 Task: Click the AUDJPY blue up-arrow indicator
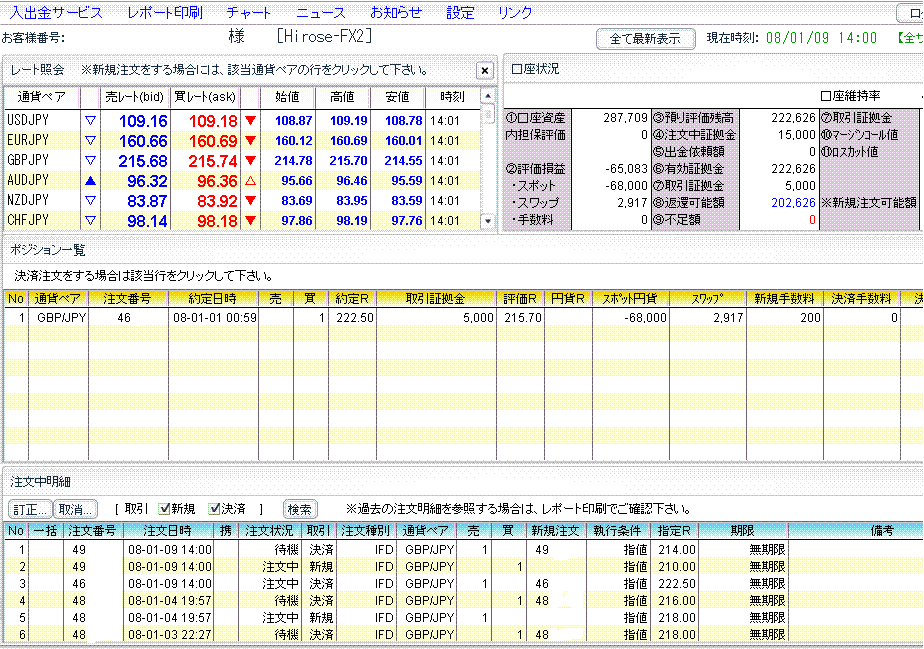point(90,181)
